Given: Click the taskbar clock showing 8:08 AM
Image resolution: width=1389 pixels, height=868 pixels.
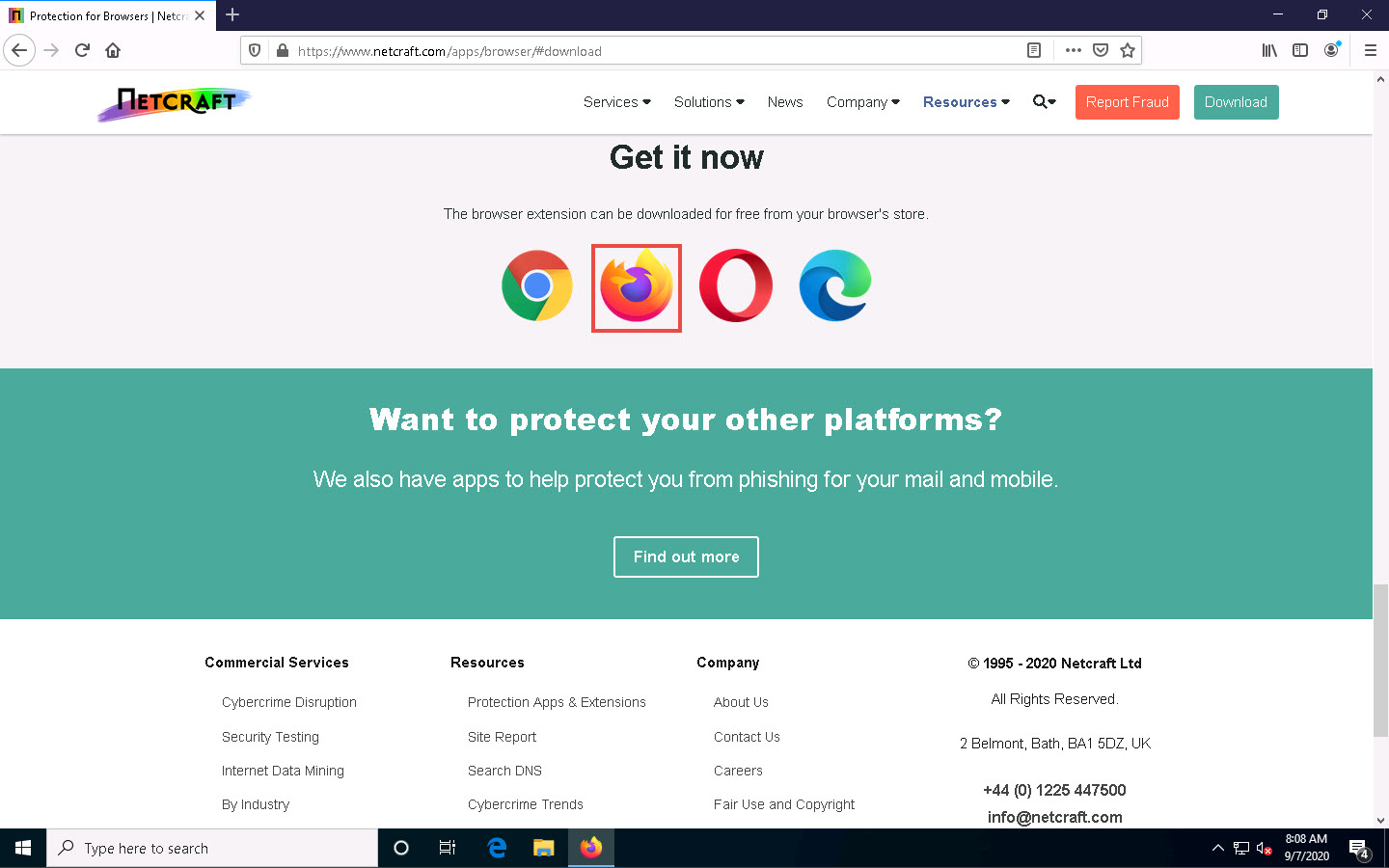Looking at the screenshot, I should (1306, 848).
